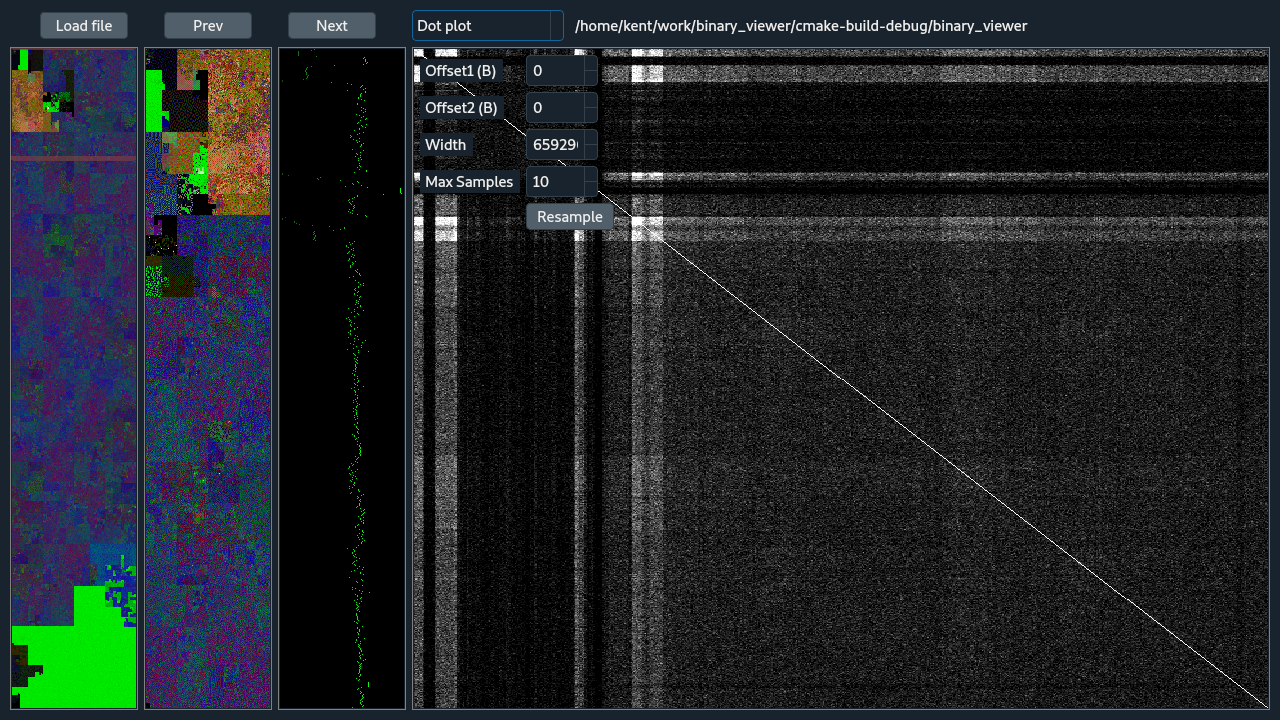The width and height of the screenshot is (1280, 720).
Task: Click the Load file button
Action: (84, 26)
